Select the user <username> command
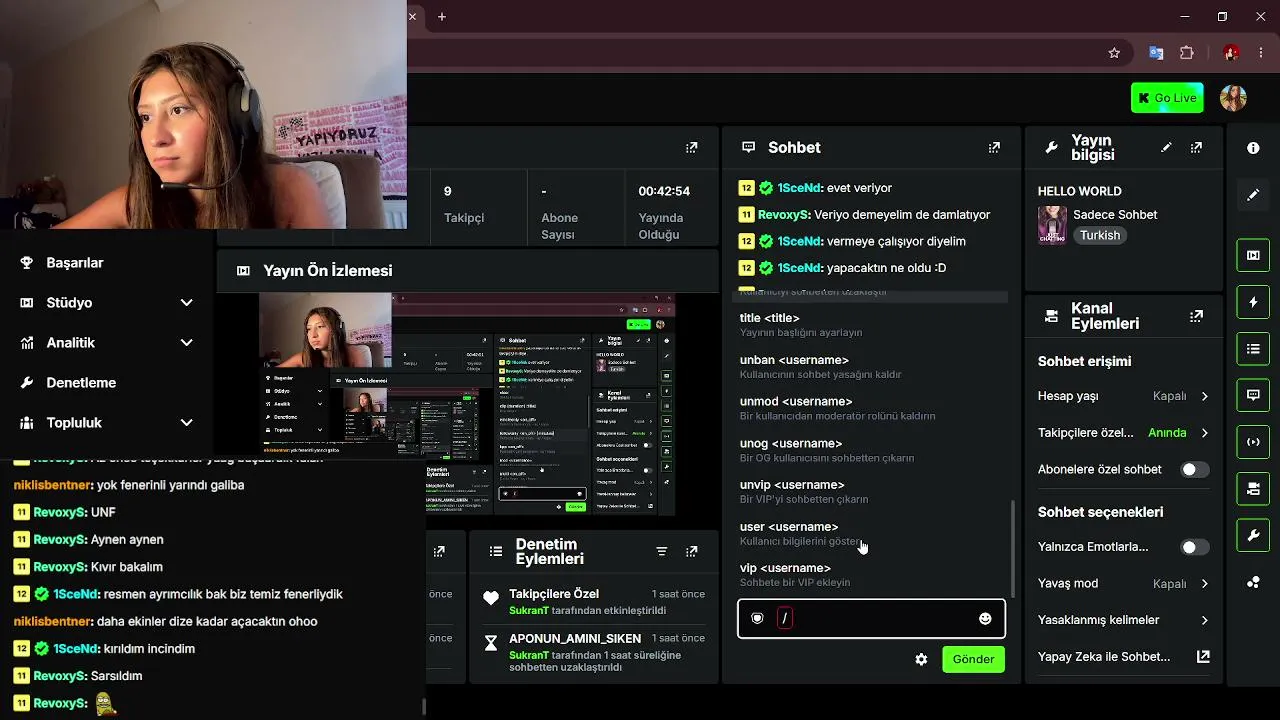 (x=871, y=534)
